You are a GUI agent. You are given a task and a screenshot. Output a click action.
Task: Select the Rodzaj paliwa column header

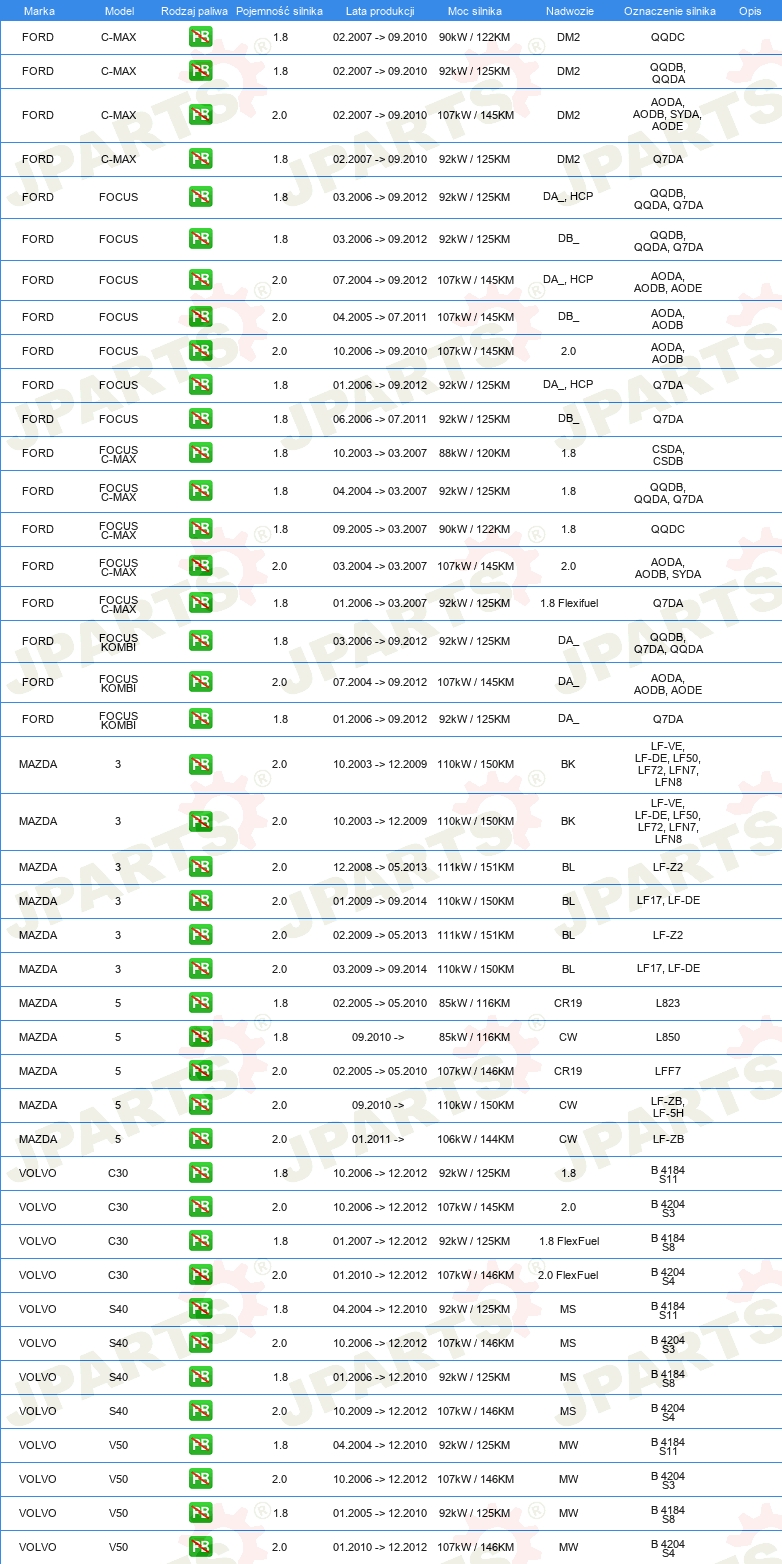(194, 11)
